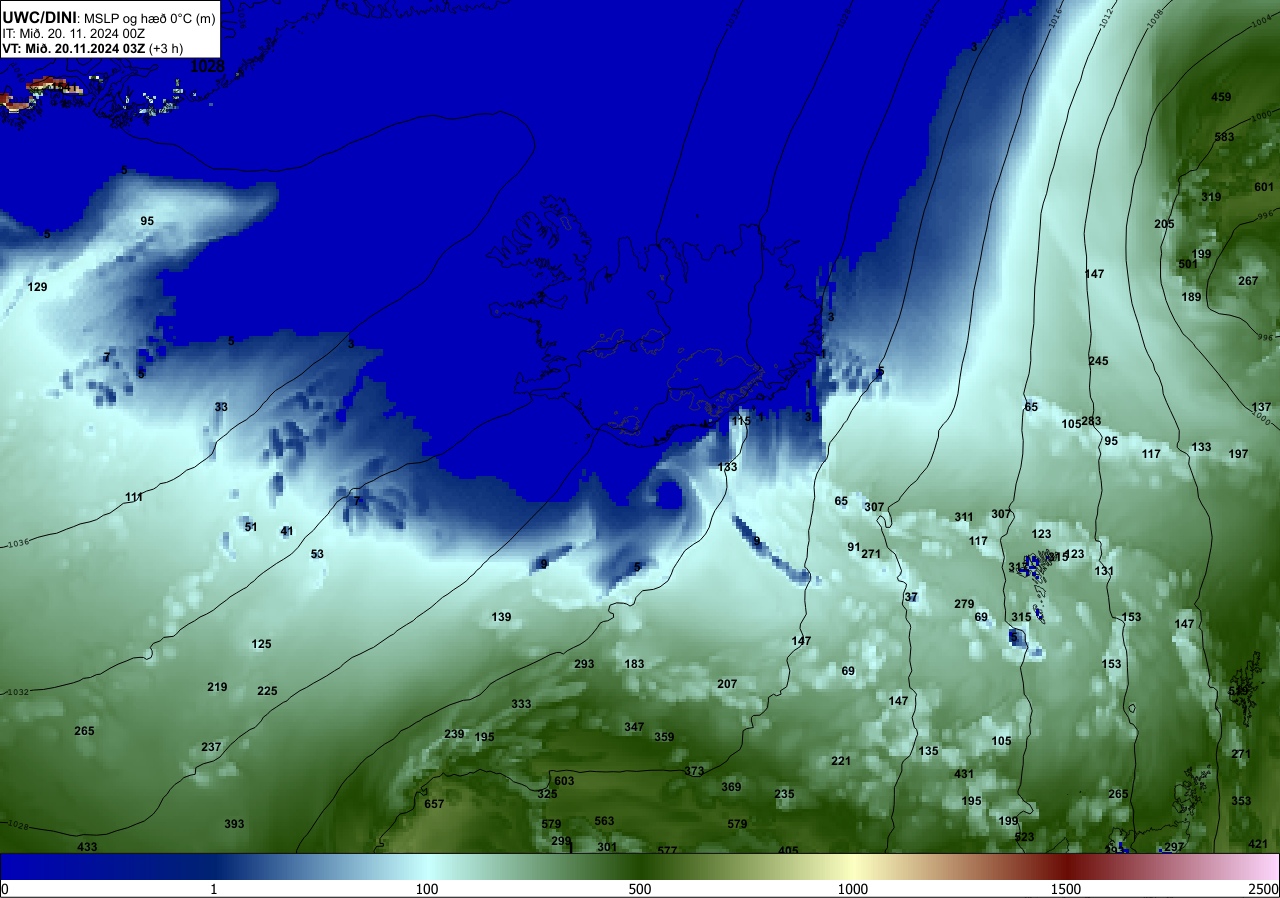Click the 603 height value on the map
This screenshot has width=1280, height=898.
tap(564, 781)
